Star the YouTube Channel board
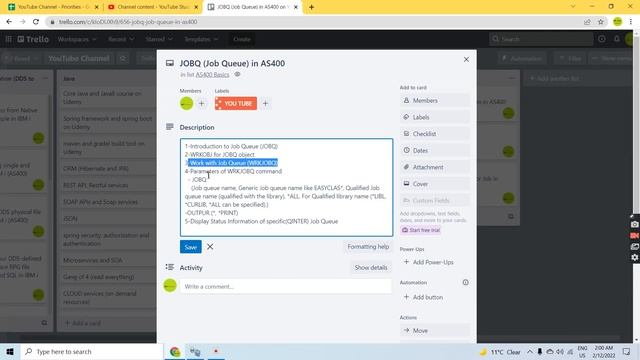 pyautogui.click(x=122, y=59)
